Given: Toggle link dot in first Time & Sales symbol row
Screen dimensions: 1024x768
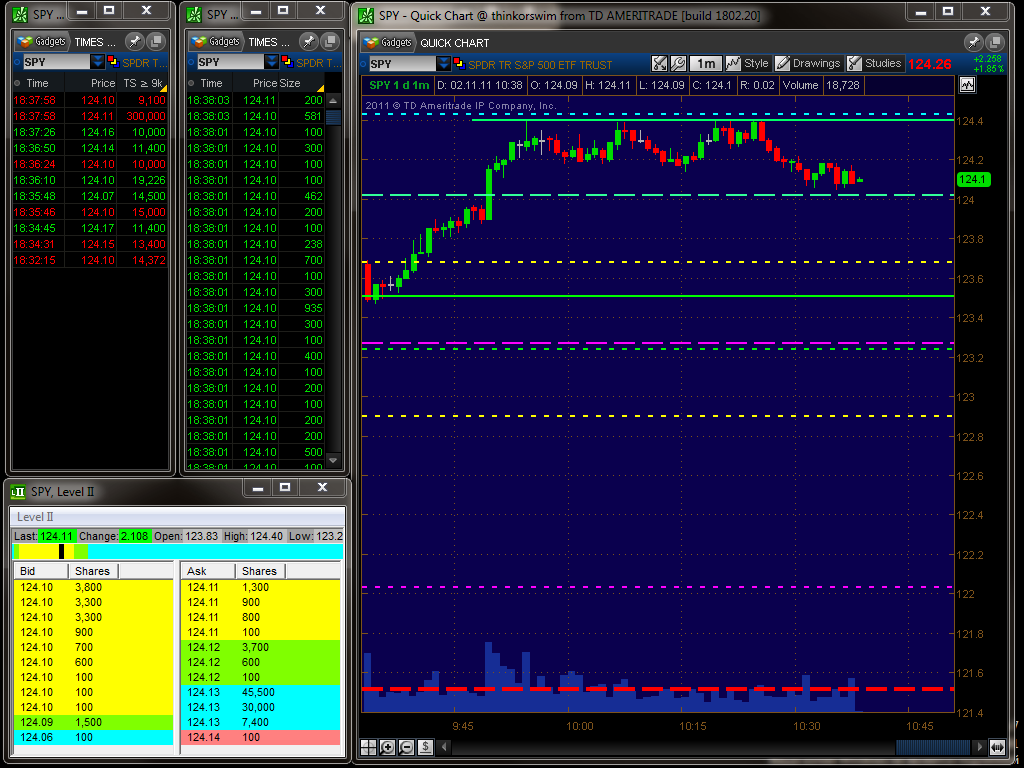Looking at the screenshot, I should [x=18, y=62].
